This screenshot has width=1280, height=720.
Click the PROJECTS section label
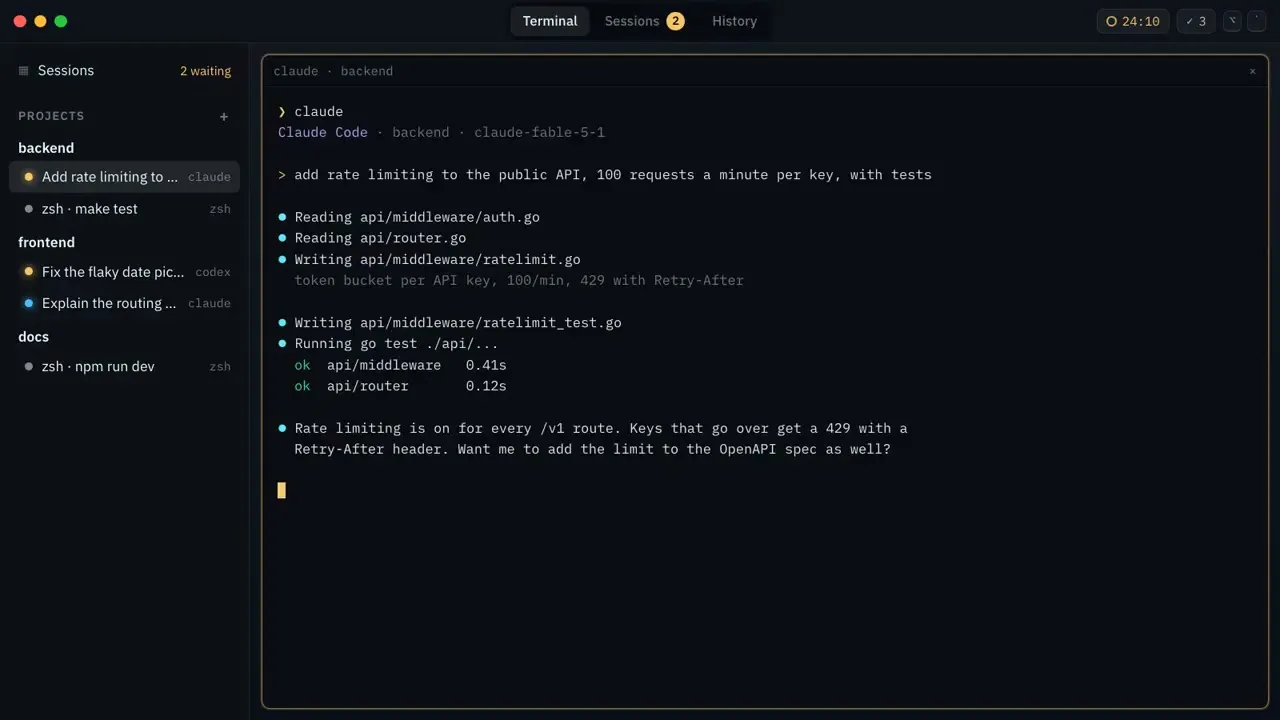point(51,116)
